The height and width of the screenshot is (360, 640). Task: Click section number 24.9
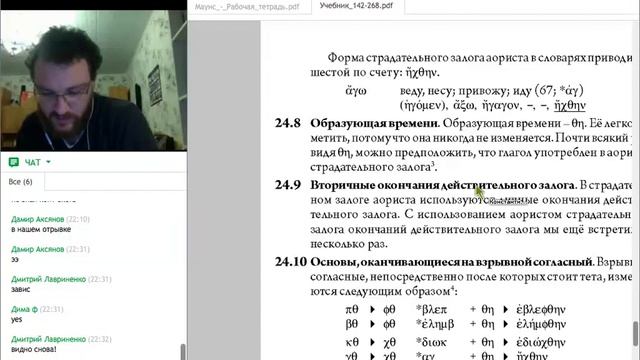pos(287,185)
